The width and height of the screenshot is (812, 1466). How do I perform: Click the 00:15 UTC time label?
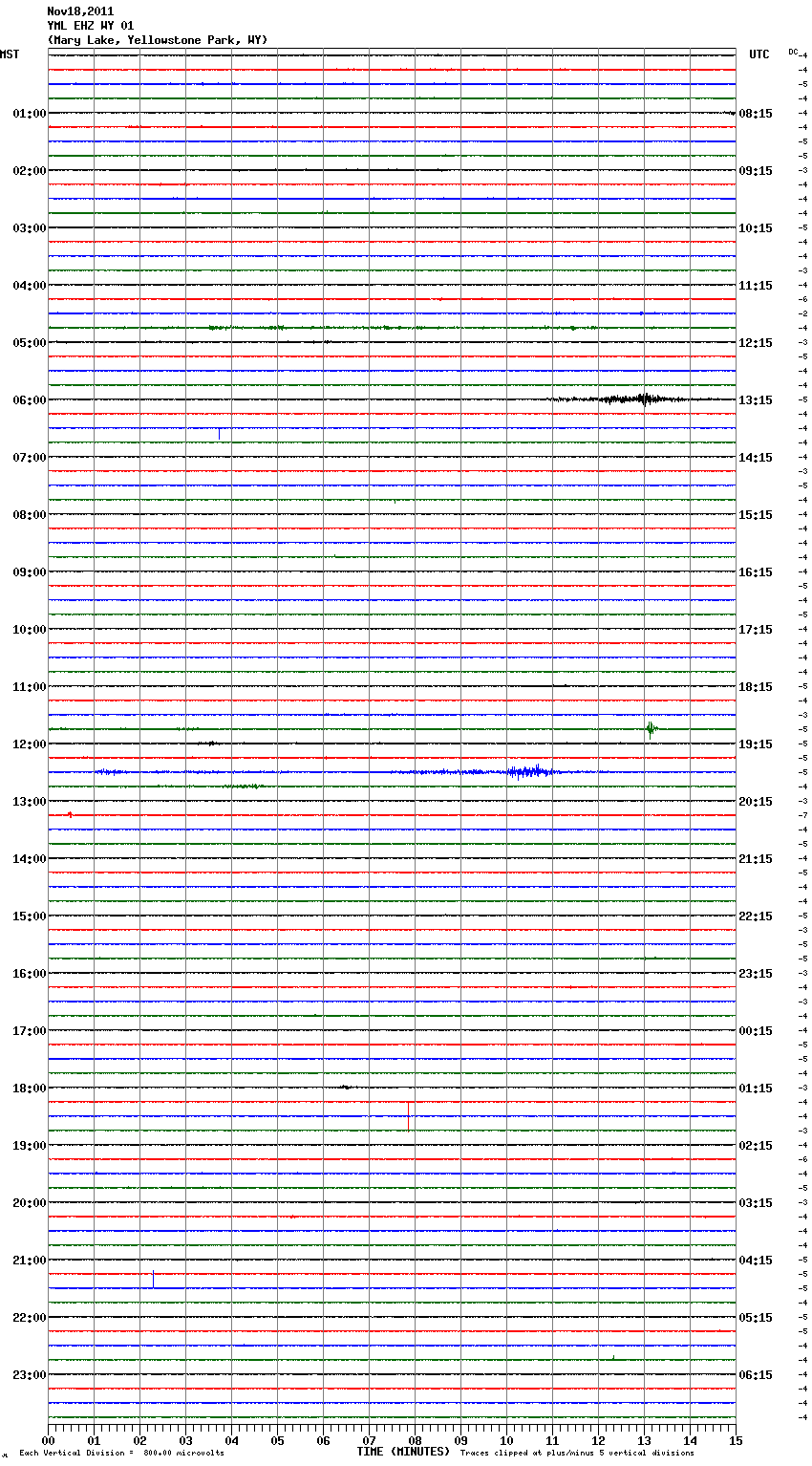click(756, 1031)
